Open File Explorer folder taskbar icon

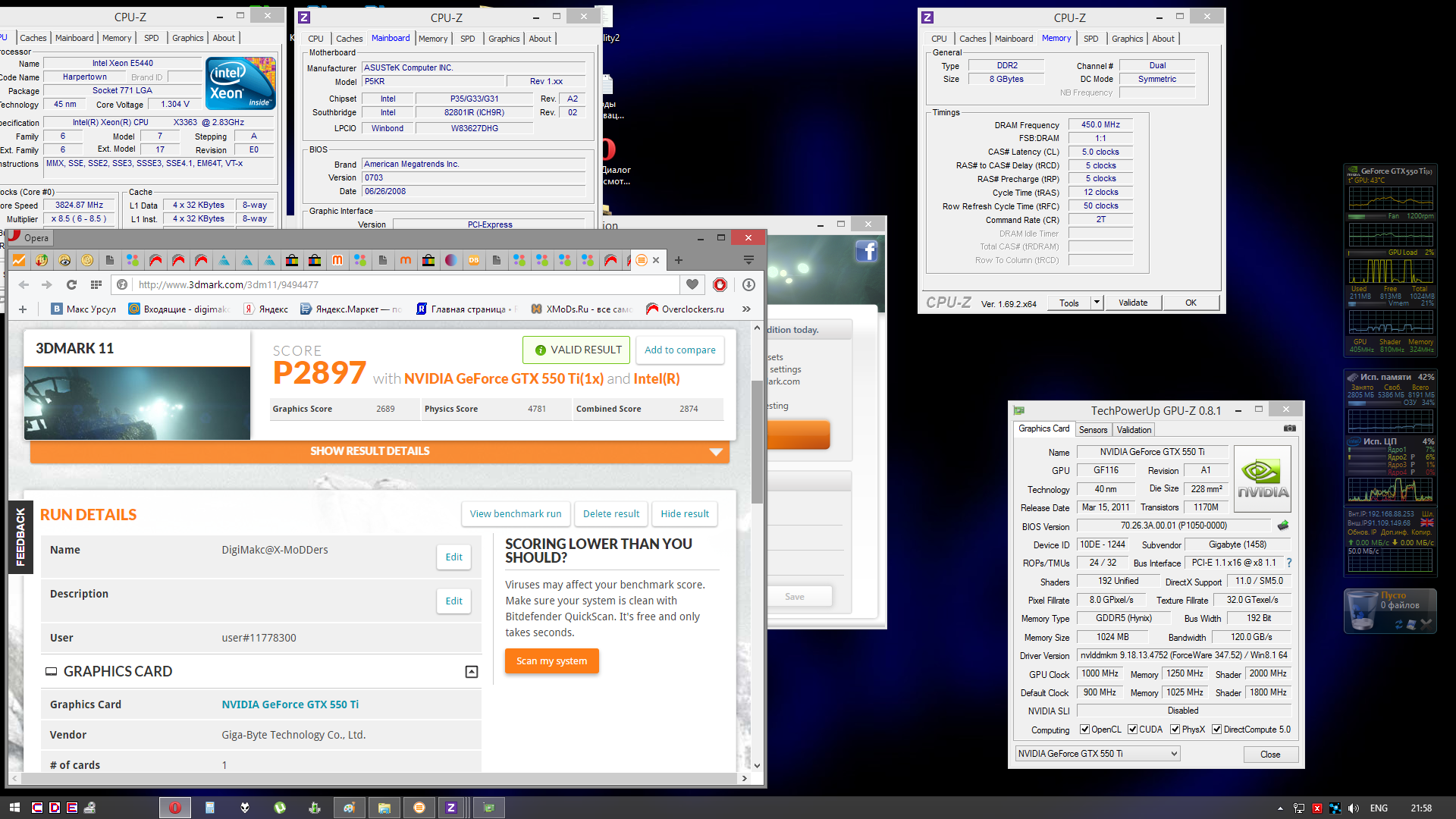(384, 808)
